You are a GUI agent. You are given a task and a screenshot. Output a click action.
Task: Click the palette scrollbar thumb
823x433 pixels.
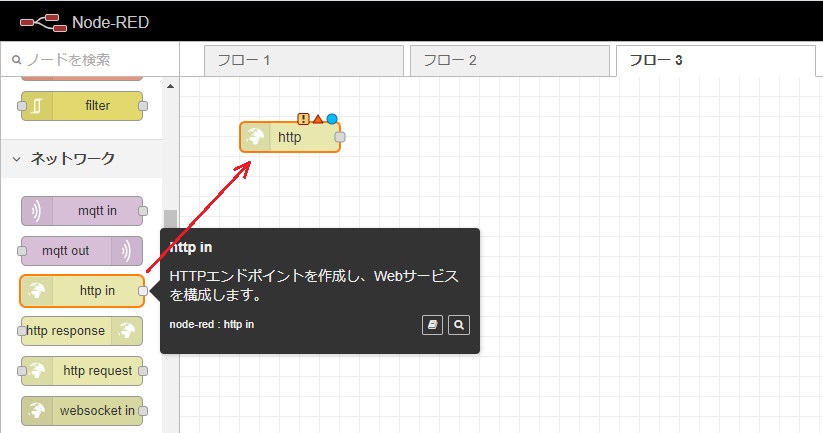click(170, 219)
